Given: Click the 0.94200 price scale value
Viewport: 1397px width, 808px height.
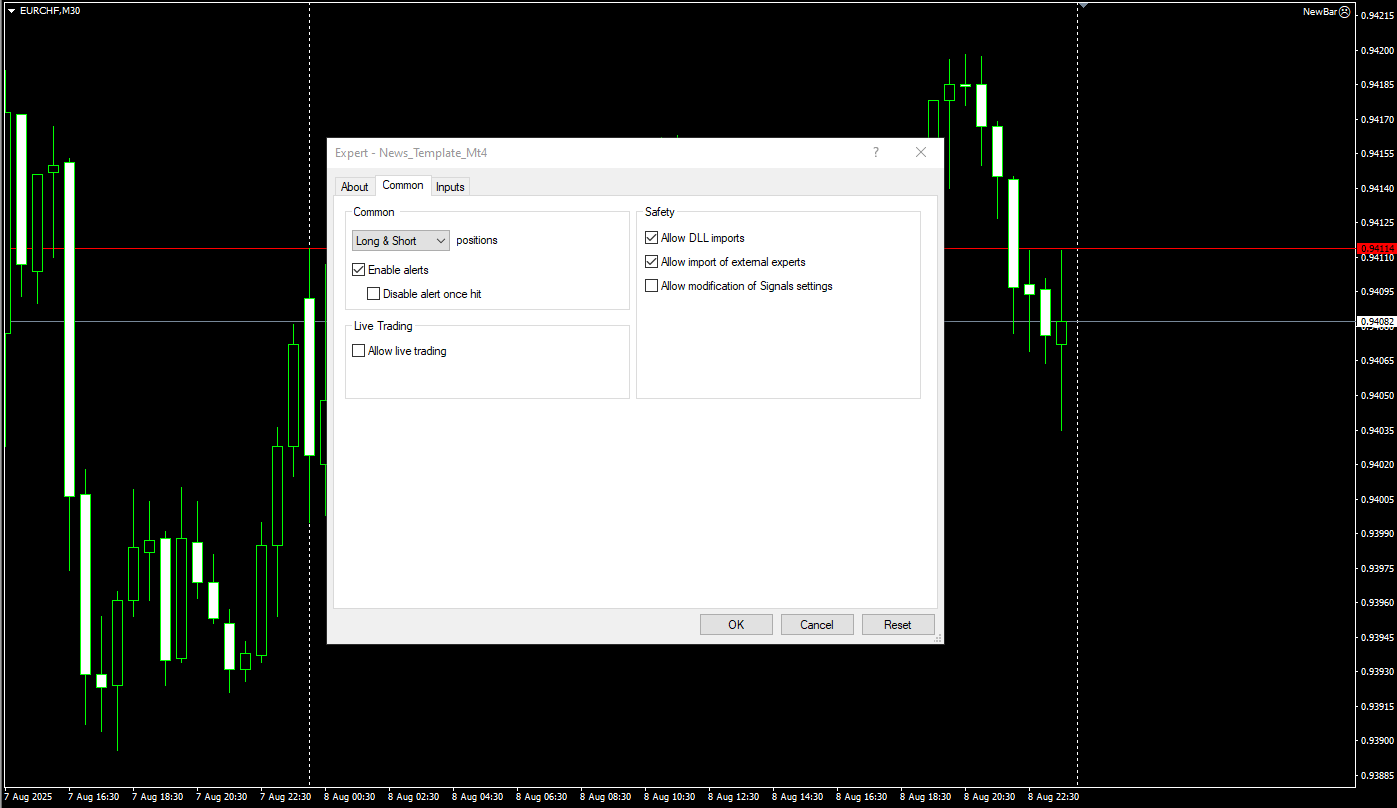Looking at the screenshot, I should pos(1378,50).
